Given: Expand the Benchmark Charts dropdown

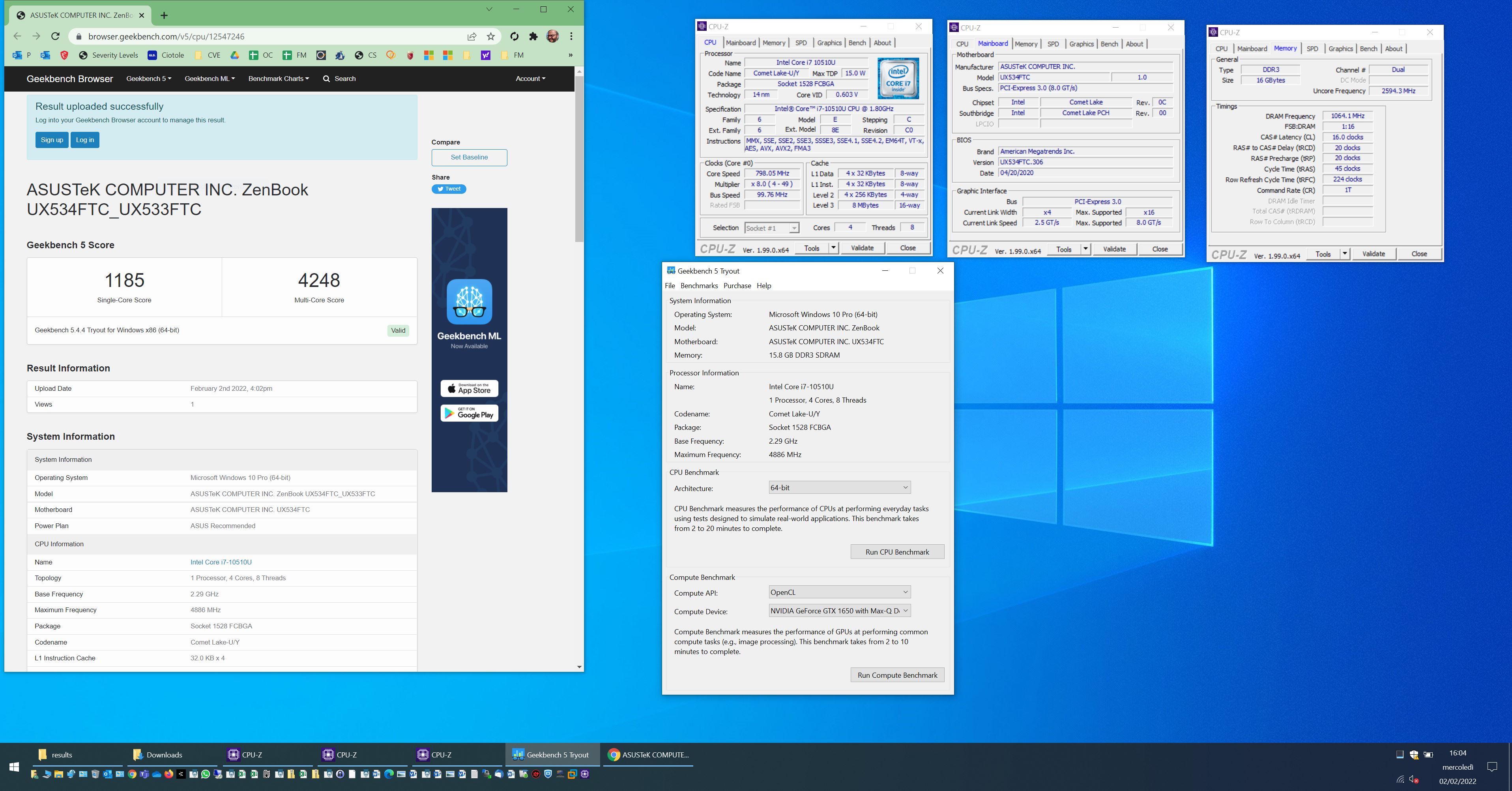Looking at the screenshot, I should coord(278,79).
